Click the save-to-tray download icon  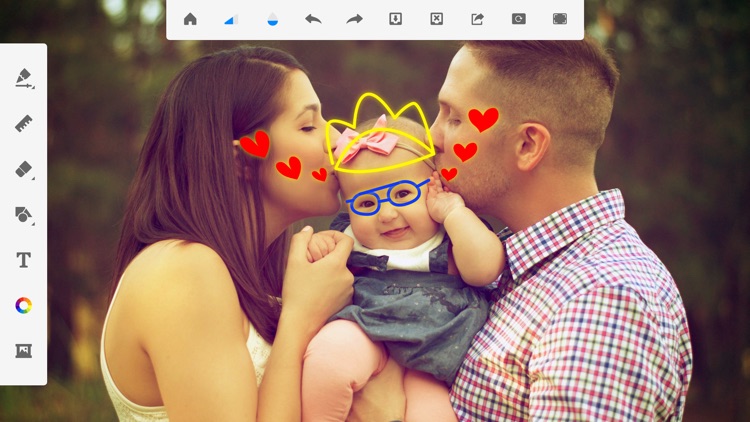(x=395, y=19)
